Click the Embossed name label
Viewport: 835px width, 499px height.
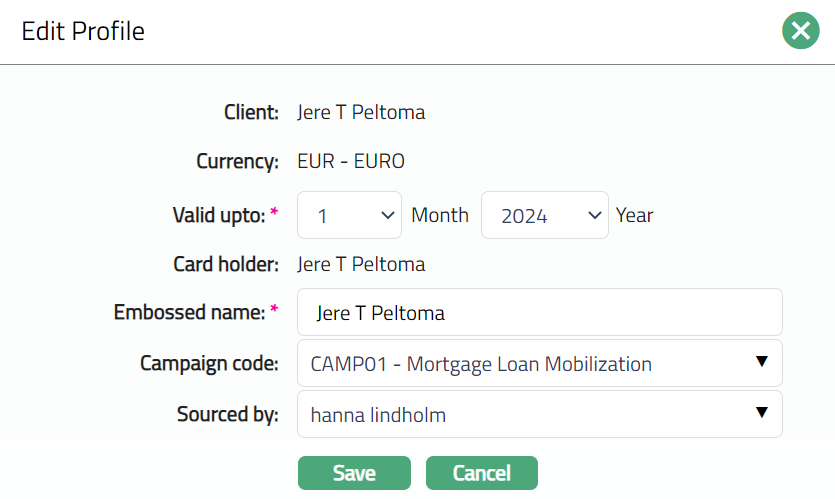point(190,312)
